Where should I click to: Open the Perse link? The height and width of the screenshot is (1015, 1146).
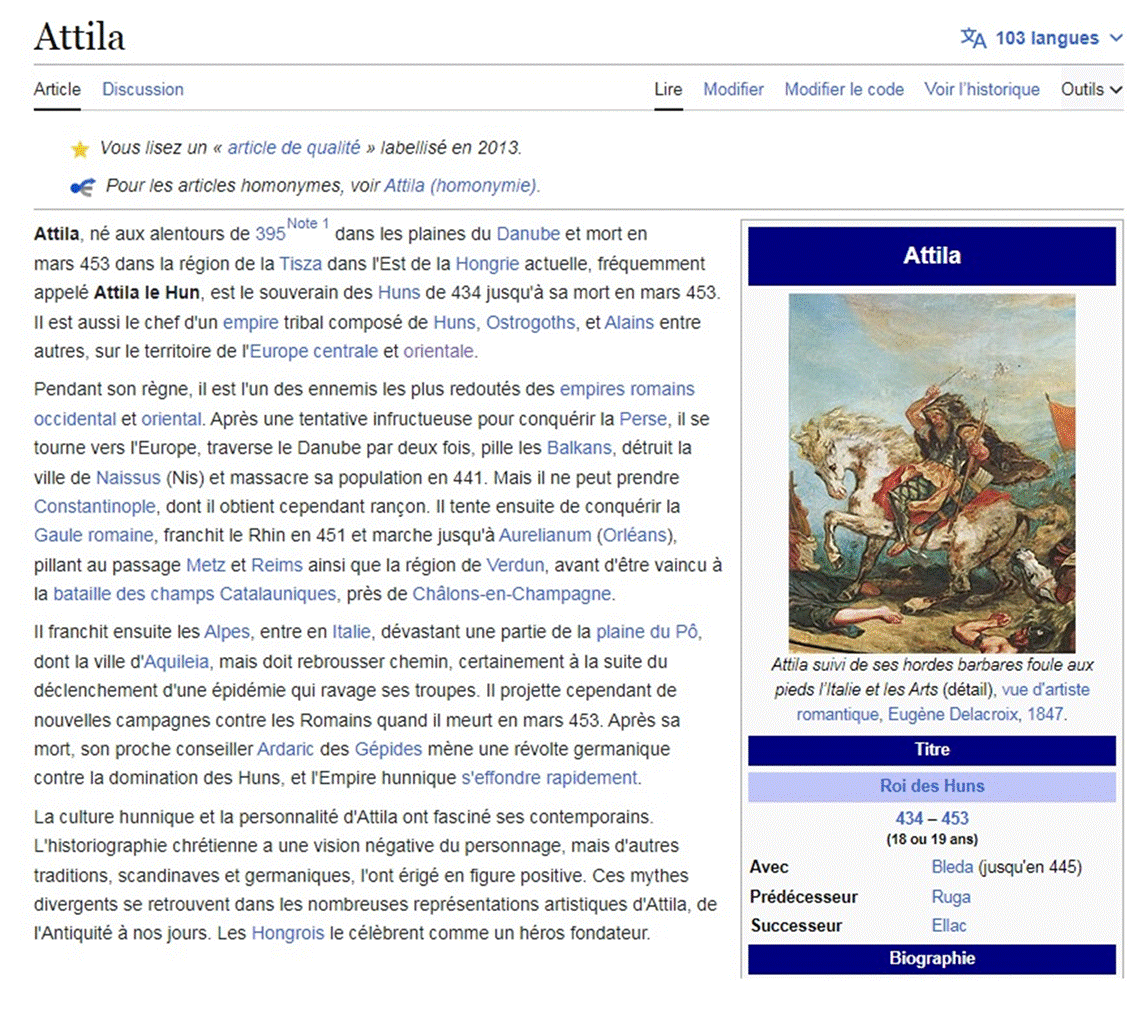click(643, 419)
